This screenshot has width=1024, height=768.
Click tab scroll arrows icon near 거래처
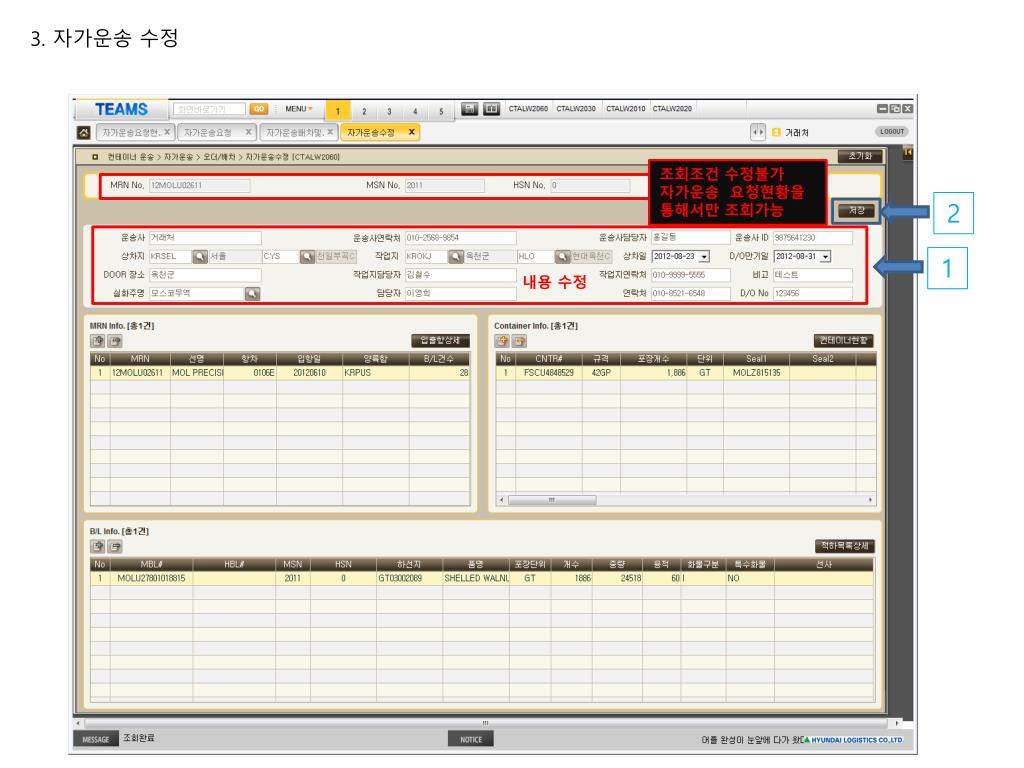coord(758,132)
